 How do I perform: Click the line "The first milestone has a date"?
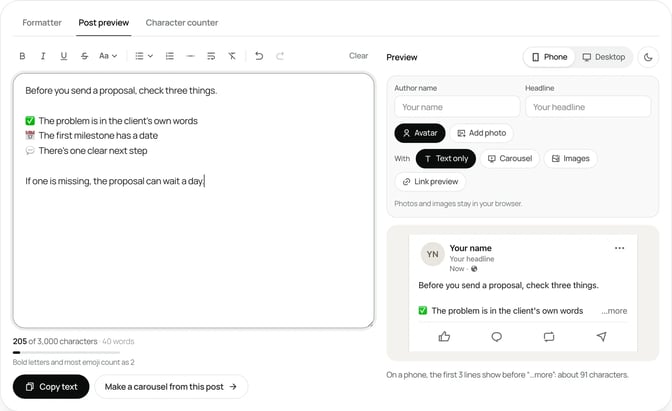coord(98,135)
